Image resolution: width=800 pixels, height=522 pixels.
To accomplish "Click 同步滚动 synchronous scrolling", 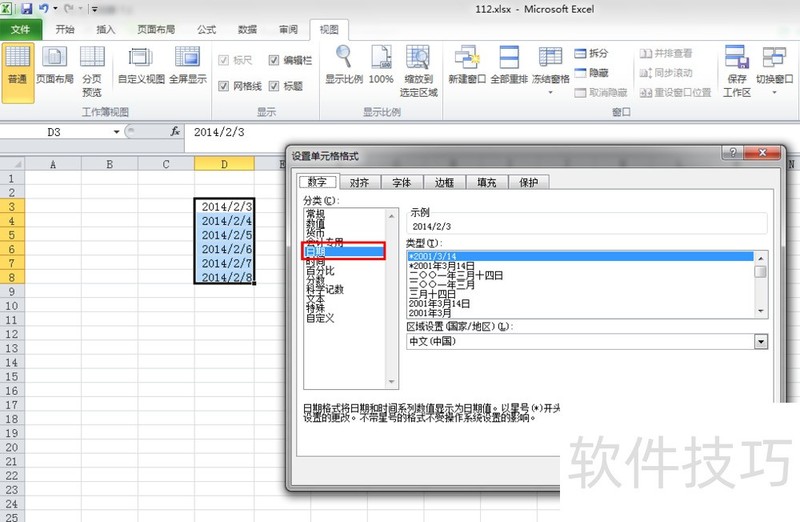I will pyautogui.click(x=666, y=73).
